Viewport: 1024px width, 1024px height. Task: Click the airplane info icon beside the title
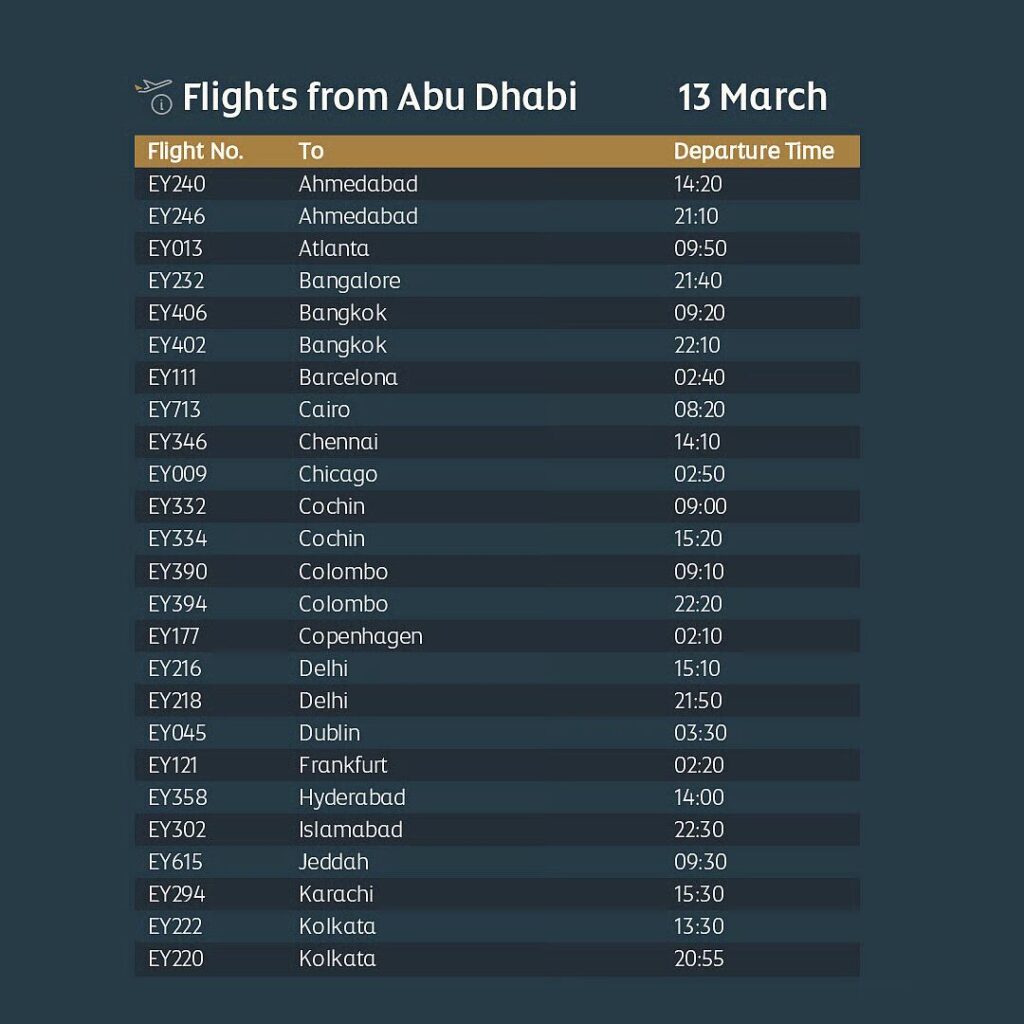[x=153, y=95]
